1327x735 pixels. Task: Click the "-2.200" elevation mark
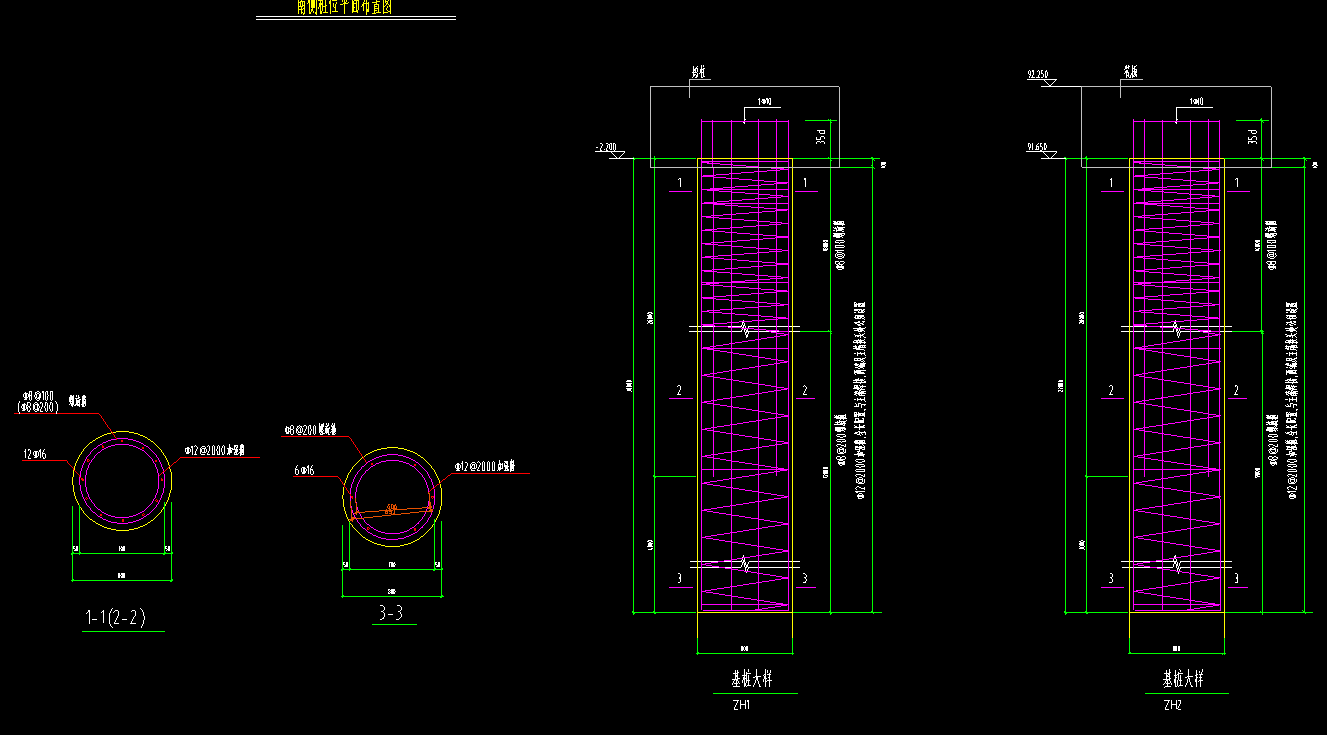point(606,147)
